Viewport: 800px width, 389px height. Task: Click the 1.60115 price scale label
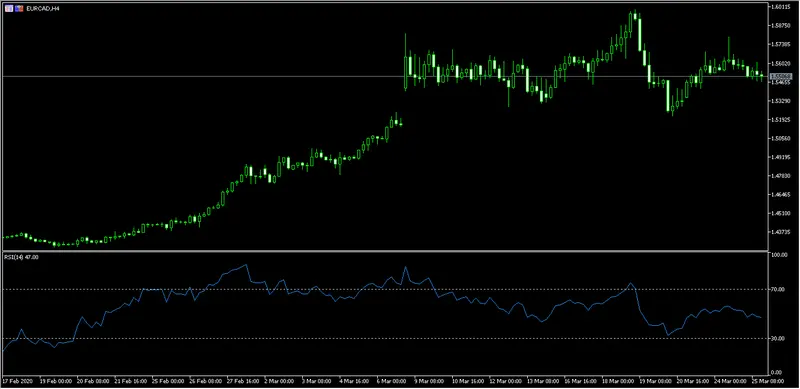[782, 7]
